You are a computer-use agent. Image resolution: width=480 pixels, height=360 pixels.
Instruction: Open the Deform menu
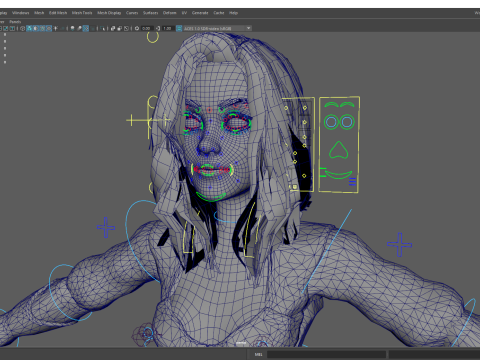pos(170,13)
